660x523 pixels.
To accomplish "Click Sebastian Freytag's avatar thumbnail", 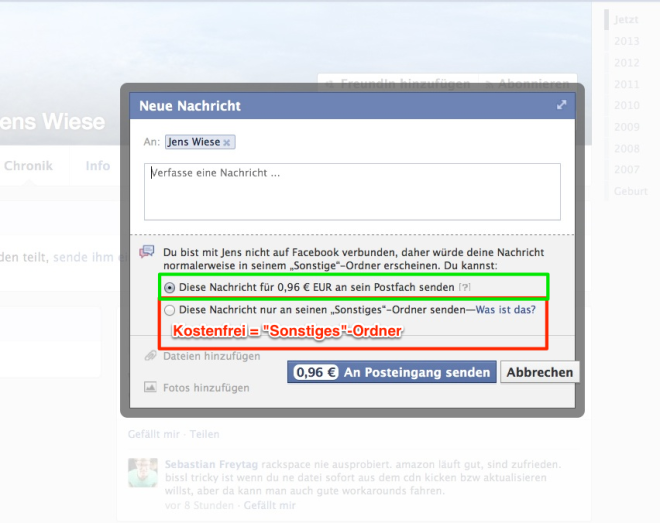I will coord(143,473).
